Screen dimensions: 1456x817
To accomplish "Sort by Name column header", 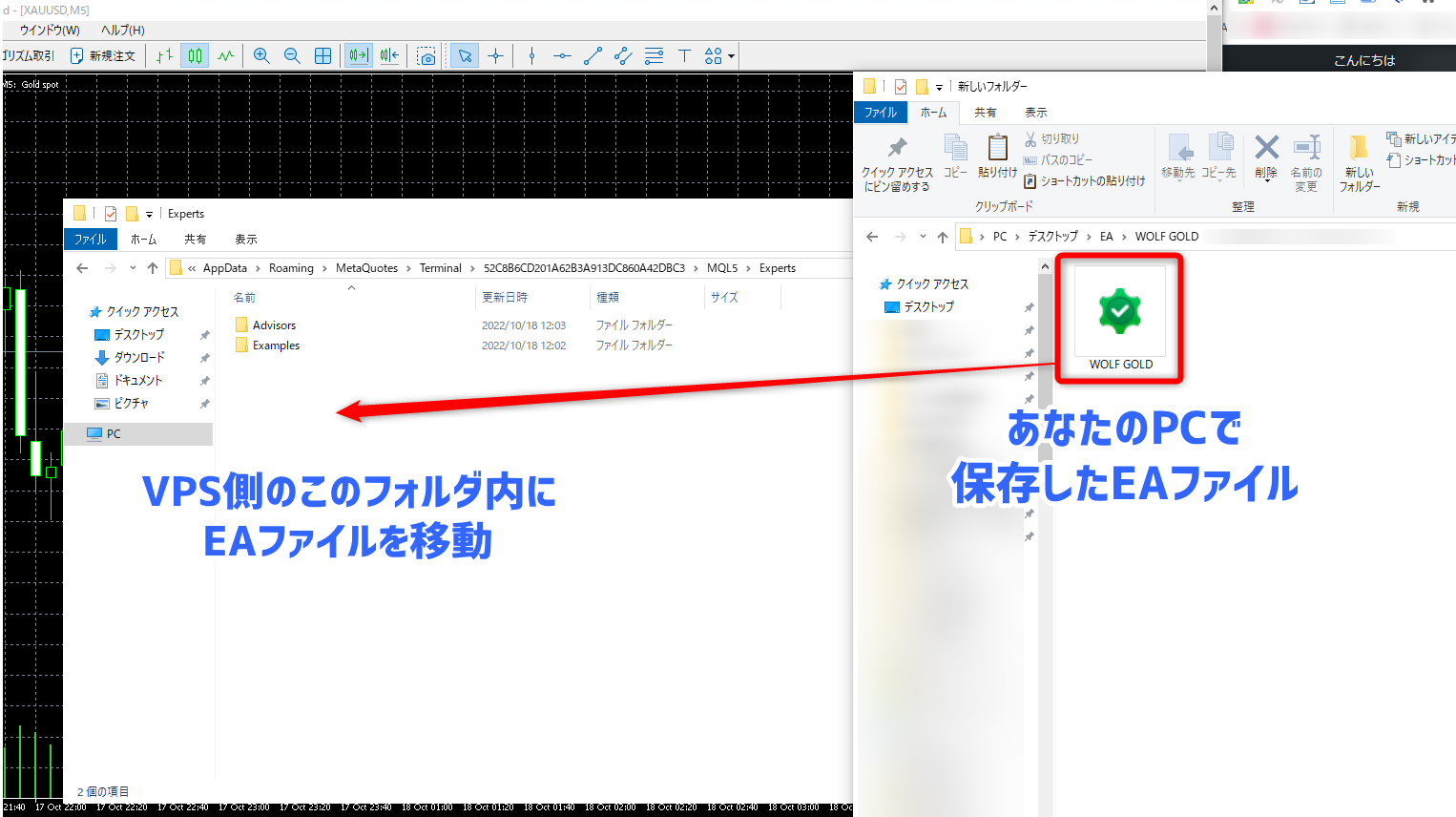I will click(x=245, y=298).
